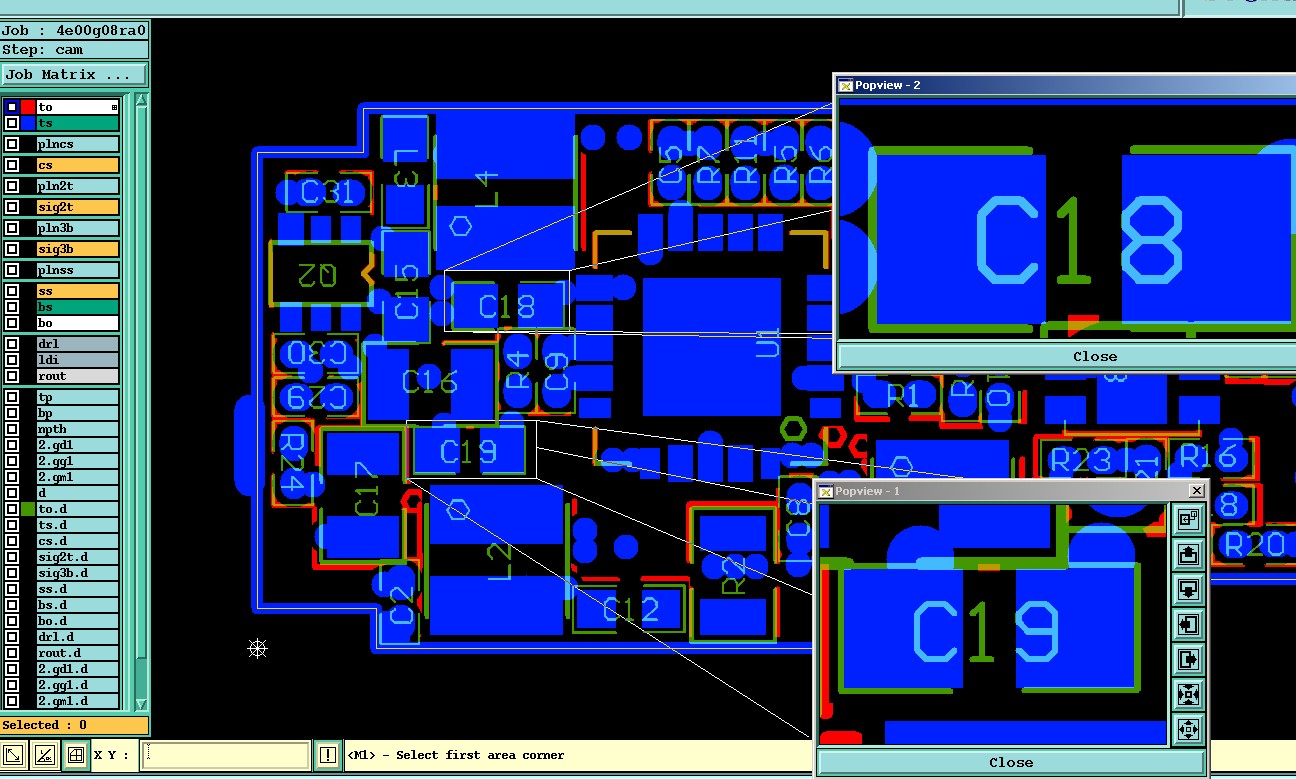The height and width of the screenshot is (779, 1296).
Task: Click the angle snap icon in bottom toolbar
Action: pyautogui.click(x=44, y=755)
